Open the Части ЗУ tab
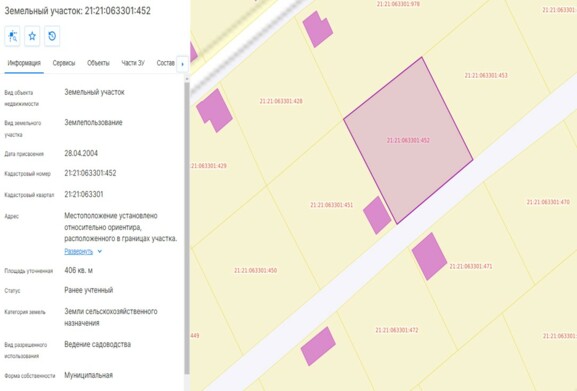 tap(133, 63)
